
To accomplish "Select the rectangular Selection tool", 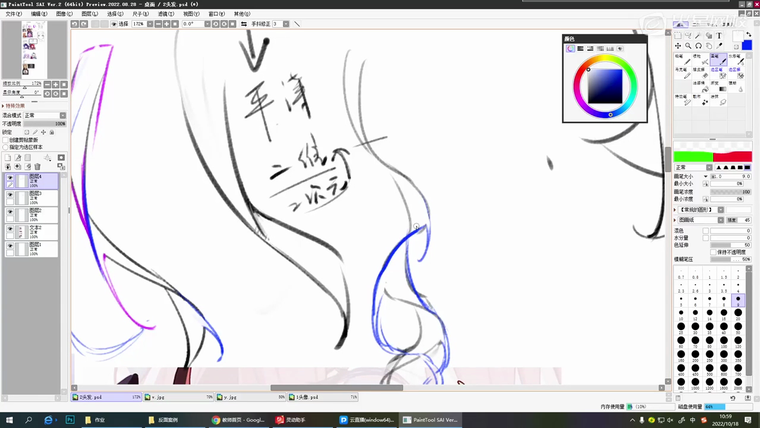I will [678, 35].
